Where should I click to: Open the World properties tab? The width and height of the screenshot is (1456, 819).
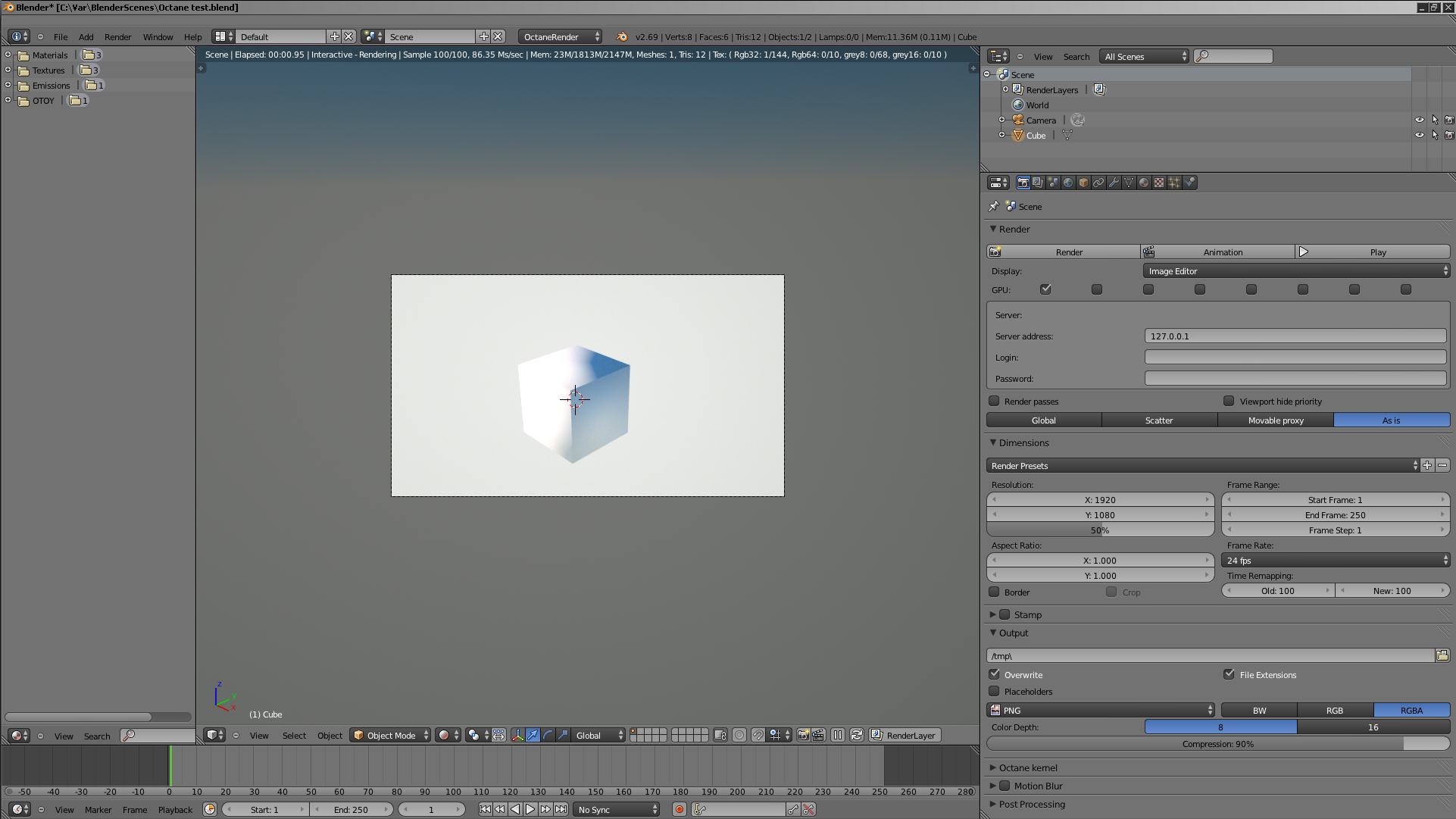[x=1068, y=183]
